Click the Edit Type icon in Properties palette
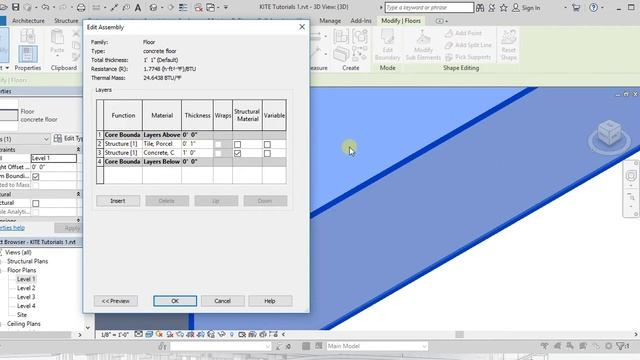Screen dimensions: 640x360 (58, 138)
